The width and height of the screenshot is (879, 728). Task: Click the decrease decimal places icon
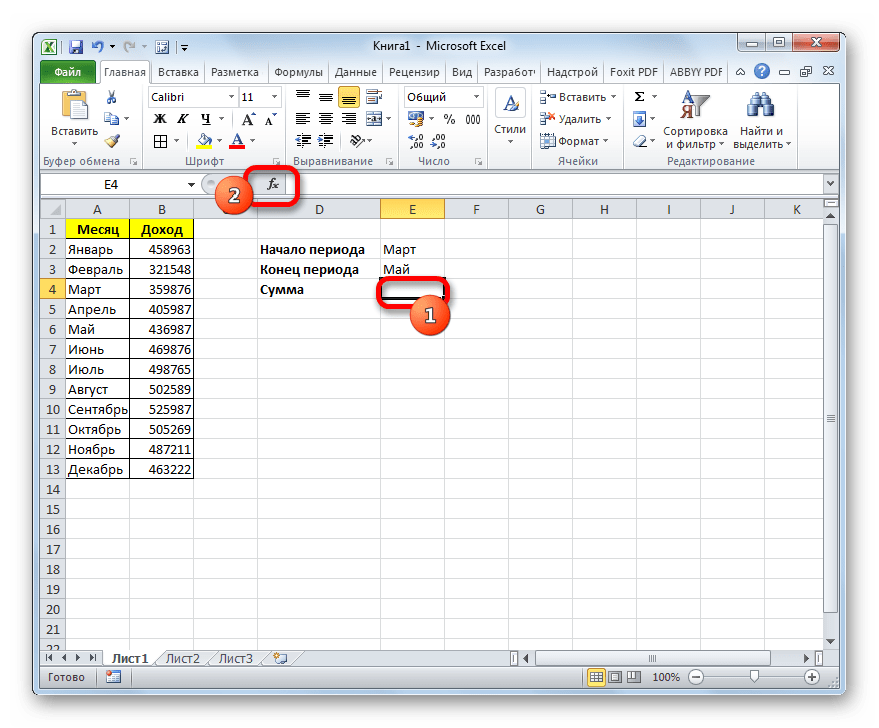(438, 141)
